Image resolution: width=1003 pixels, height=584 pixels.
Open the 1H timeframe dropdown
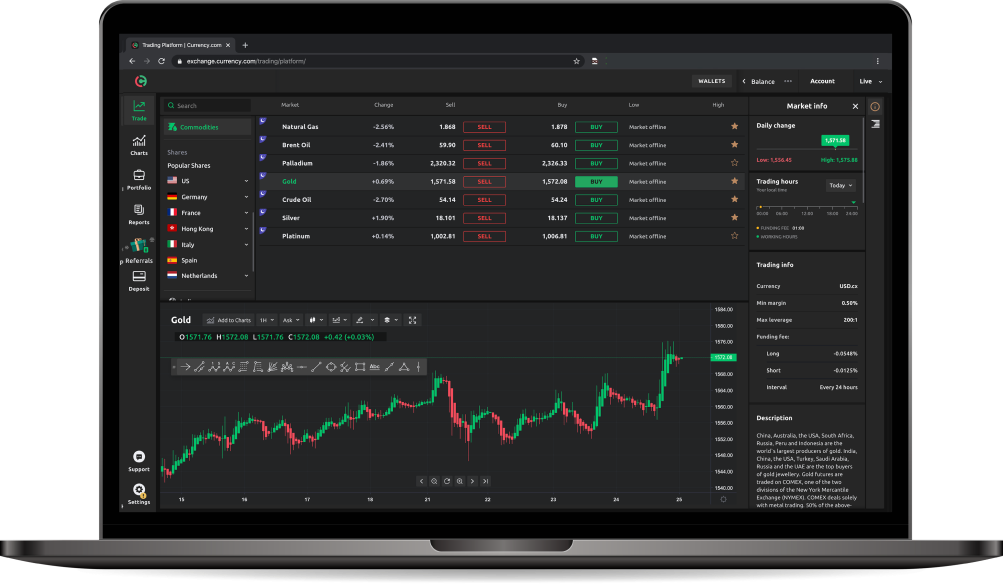(x=267, y=320)
